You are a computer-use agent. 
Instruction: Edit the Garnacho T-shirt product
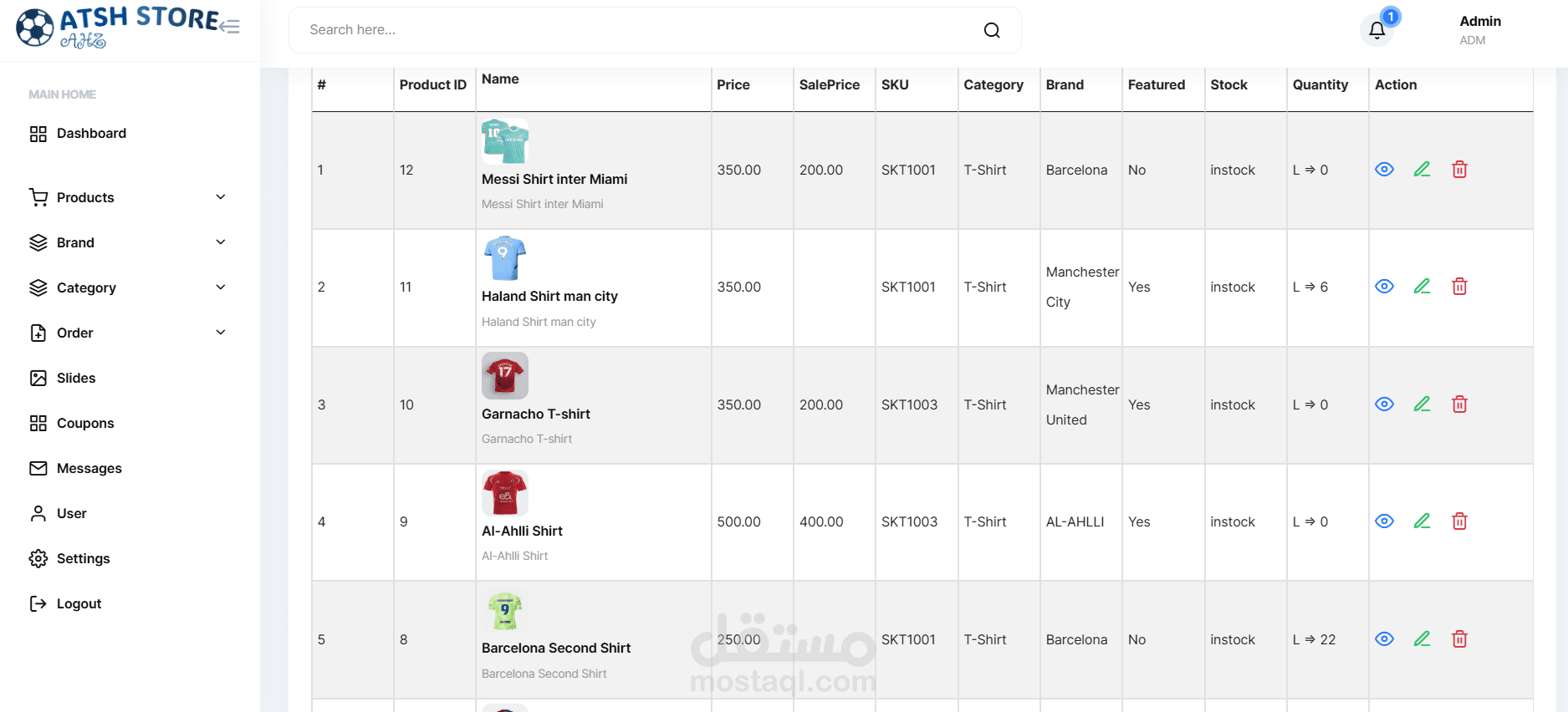click(x=1422, y=404)
